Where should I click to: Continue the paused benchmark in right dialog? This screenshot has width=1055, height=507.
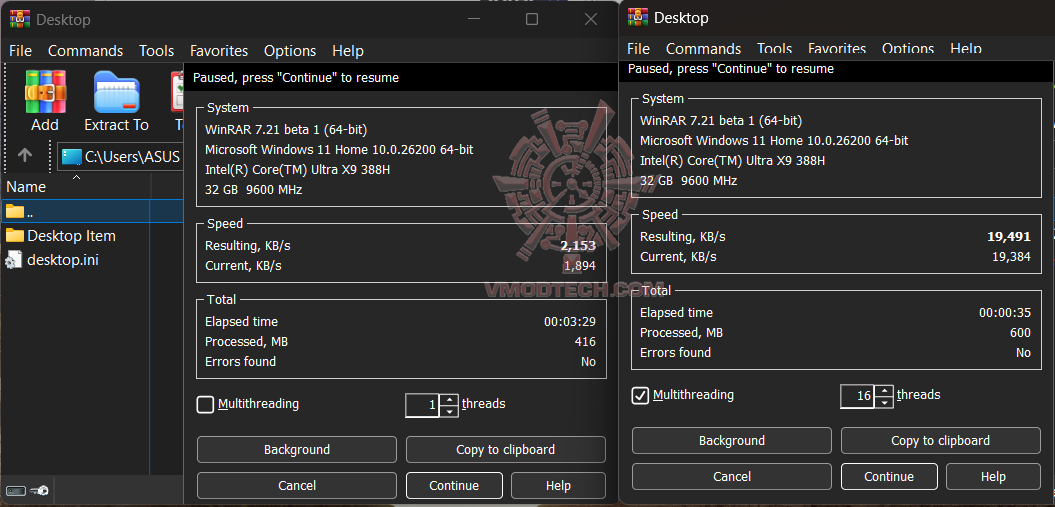889,477
